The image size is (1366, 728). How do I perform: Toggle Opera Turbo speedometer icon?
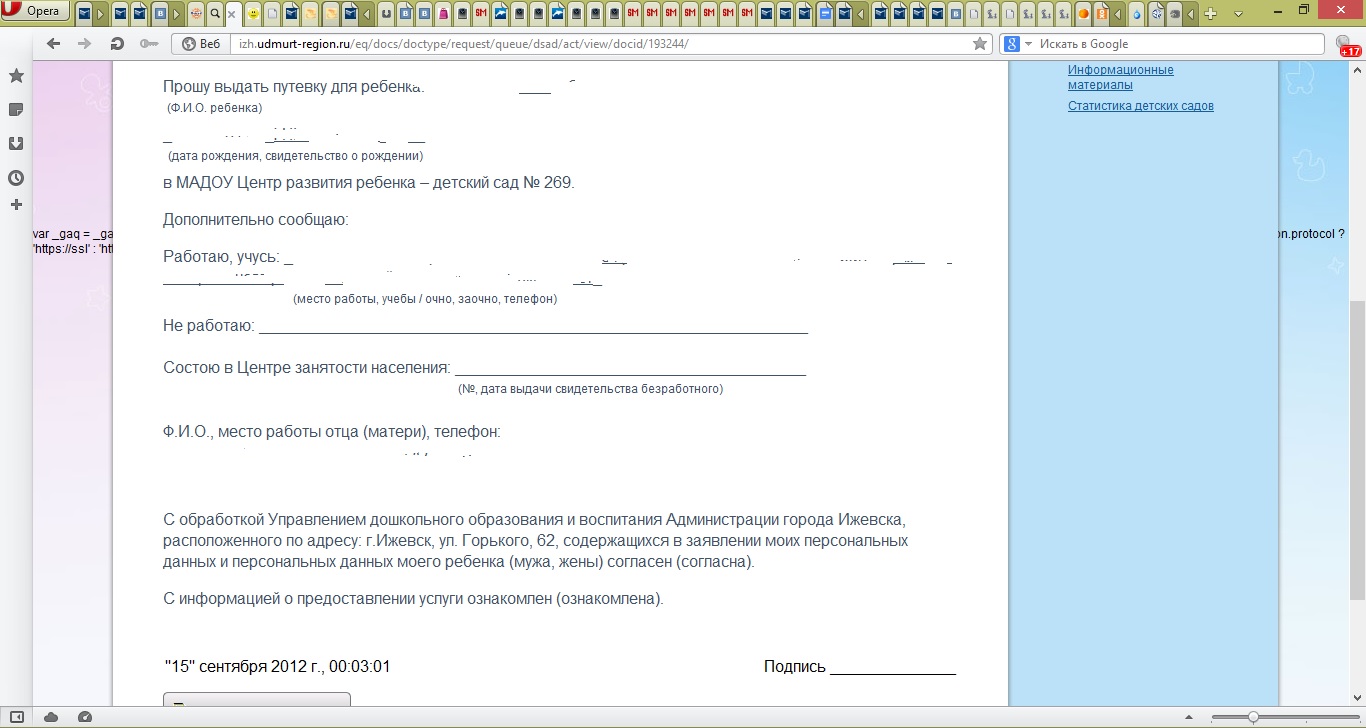pyautogui.click(x=84, y=717)
